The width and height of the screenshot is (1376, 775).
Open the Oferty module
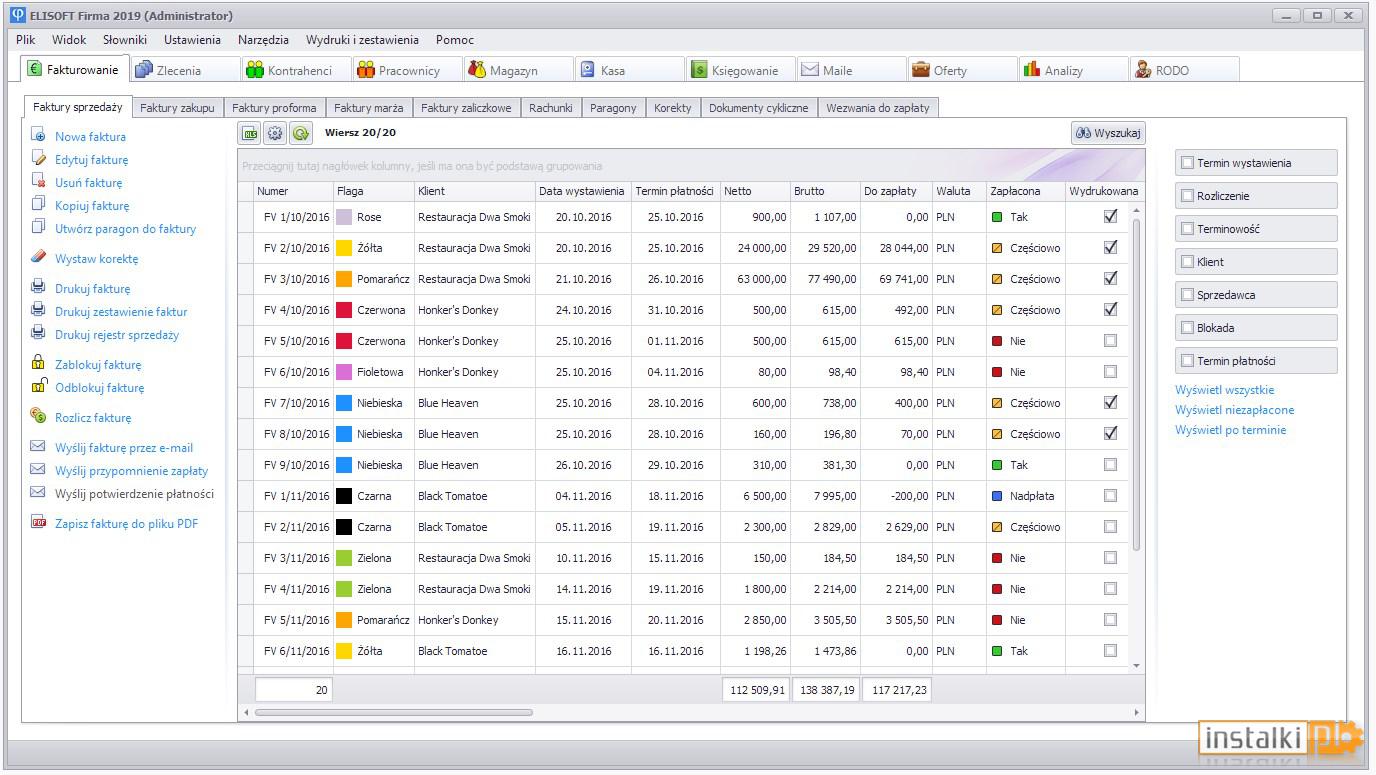[x=962, y=70]
